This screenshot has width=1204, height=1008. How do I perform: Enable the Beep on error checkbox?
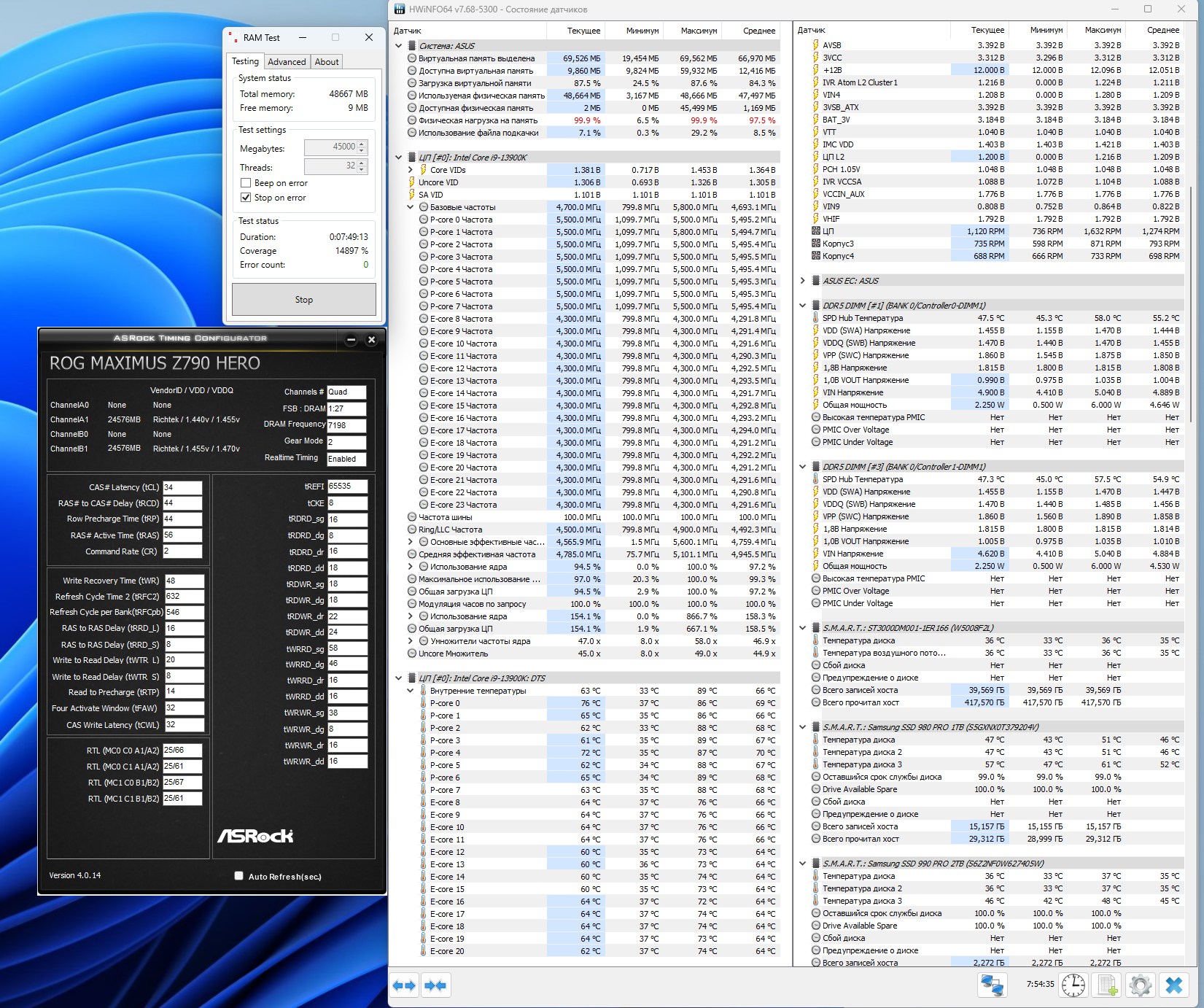click(246, 183)
